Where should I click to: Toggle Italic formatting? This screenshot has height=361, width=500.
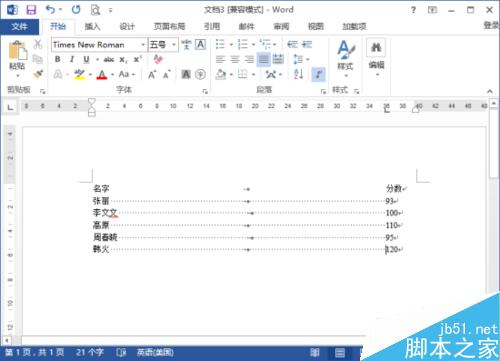72,59
